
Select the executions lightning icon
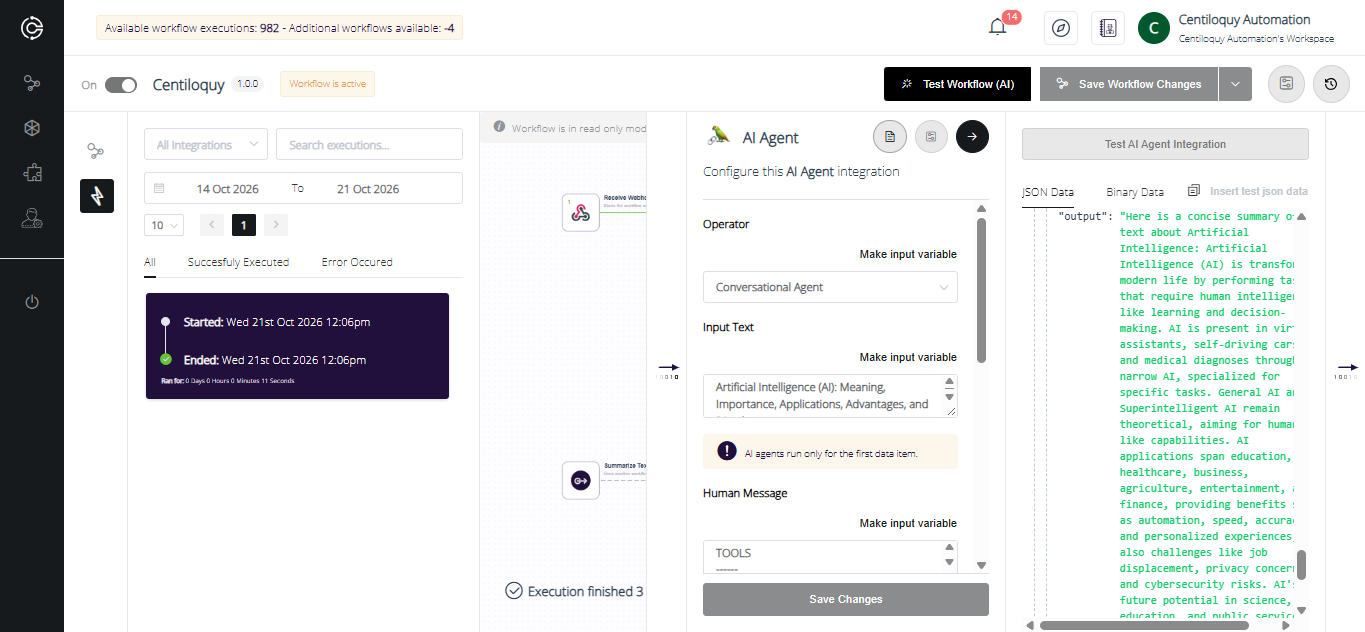pos(97,196)
